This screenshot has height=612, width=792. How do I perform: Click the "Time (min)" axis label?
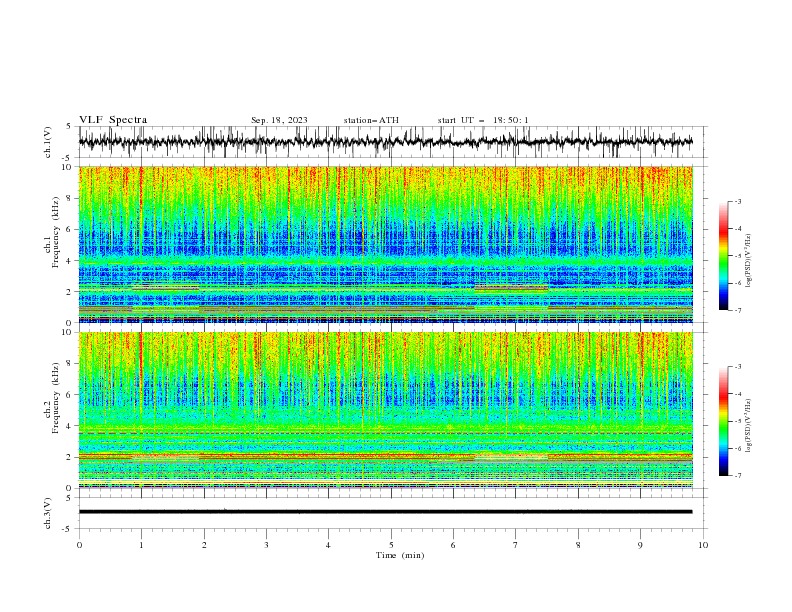coord(400,555)
